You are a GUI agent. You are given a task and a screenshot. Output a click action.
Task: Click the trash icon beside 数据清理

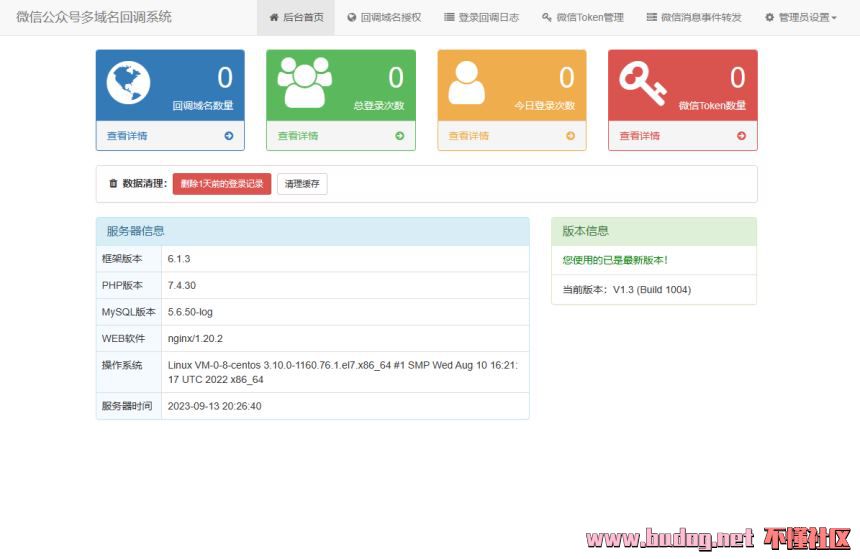point(113,183)
